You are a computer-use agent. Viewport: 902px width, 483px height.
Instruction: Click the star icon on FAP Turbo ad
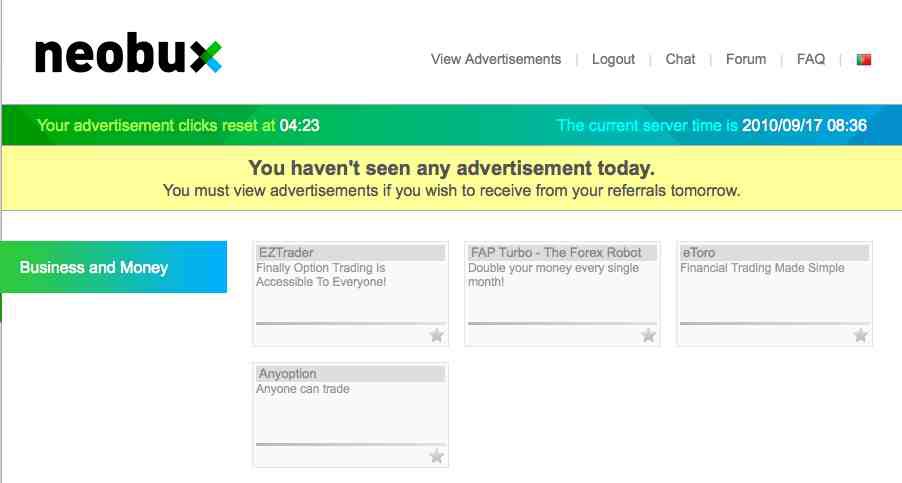[x=648, y=335]
